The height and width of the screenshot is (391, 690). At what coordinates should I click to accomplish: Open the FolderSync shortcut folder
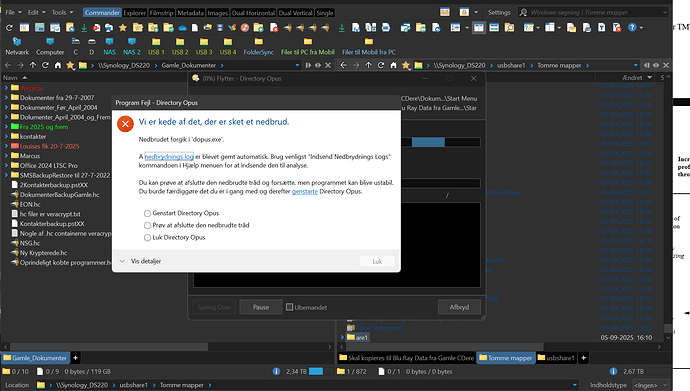tap(259, 47)
